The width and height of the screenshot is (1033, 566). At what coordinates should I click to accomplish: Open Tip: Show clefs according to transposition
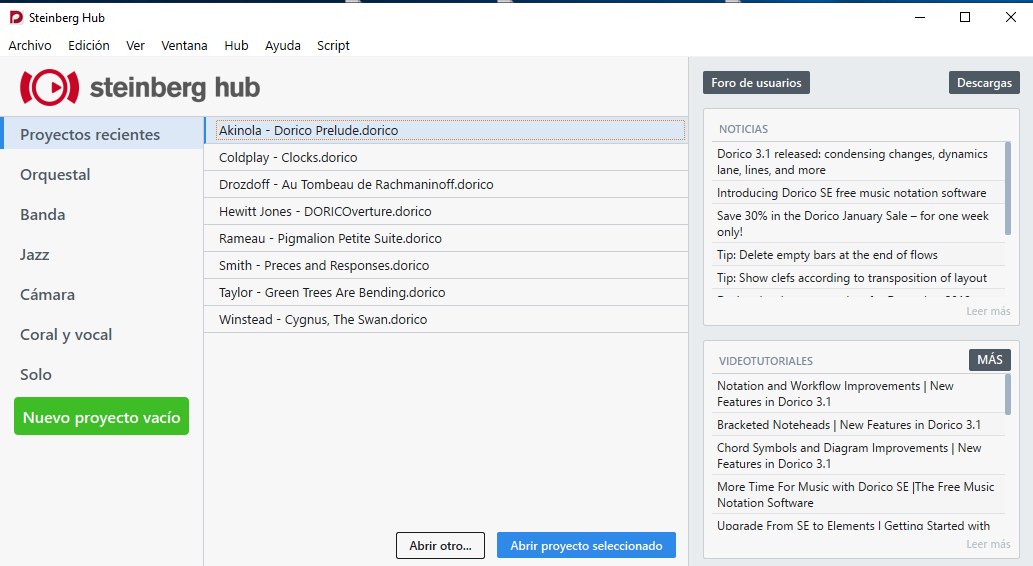click(858, 277)
